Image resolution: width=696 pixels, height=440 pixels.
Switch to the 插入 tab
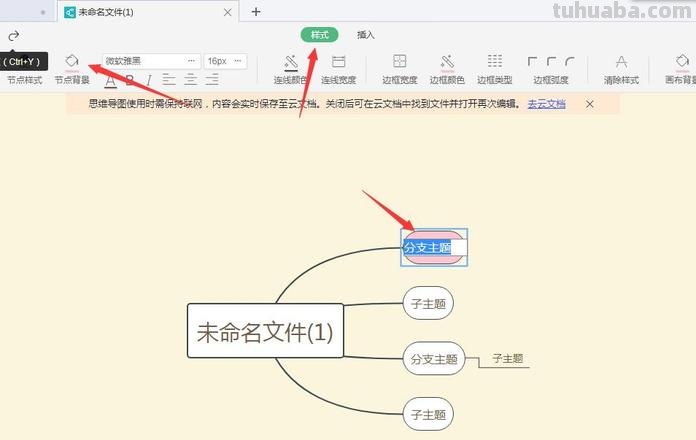366,35
